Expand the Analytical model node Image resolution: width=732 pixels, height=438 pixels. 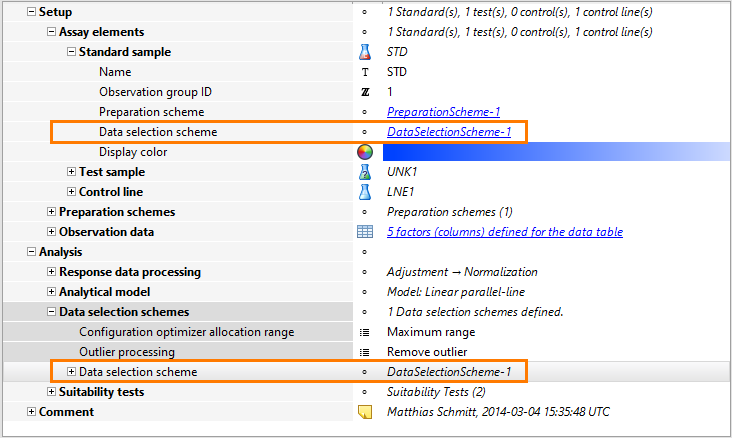51,292
